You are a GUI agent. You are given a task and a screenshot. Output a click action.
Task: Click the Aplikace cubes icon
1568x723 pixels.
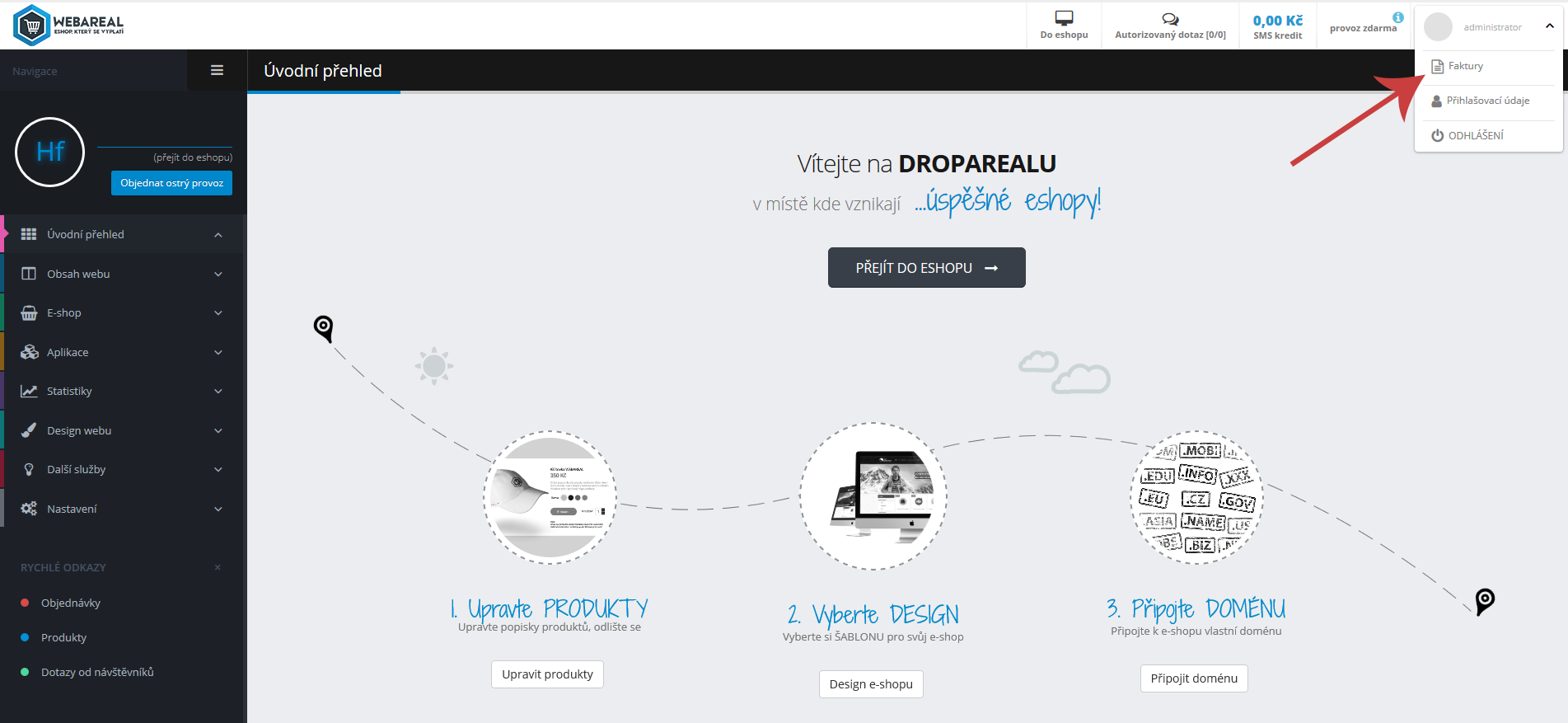point(30,352)
